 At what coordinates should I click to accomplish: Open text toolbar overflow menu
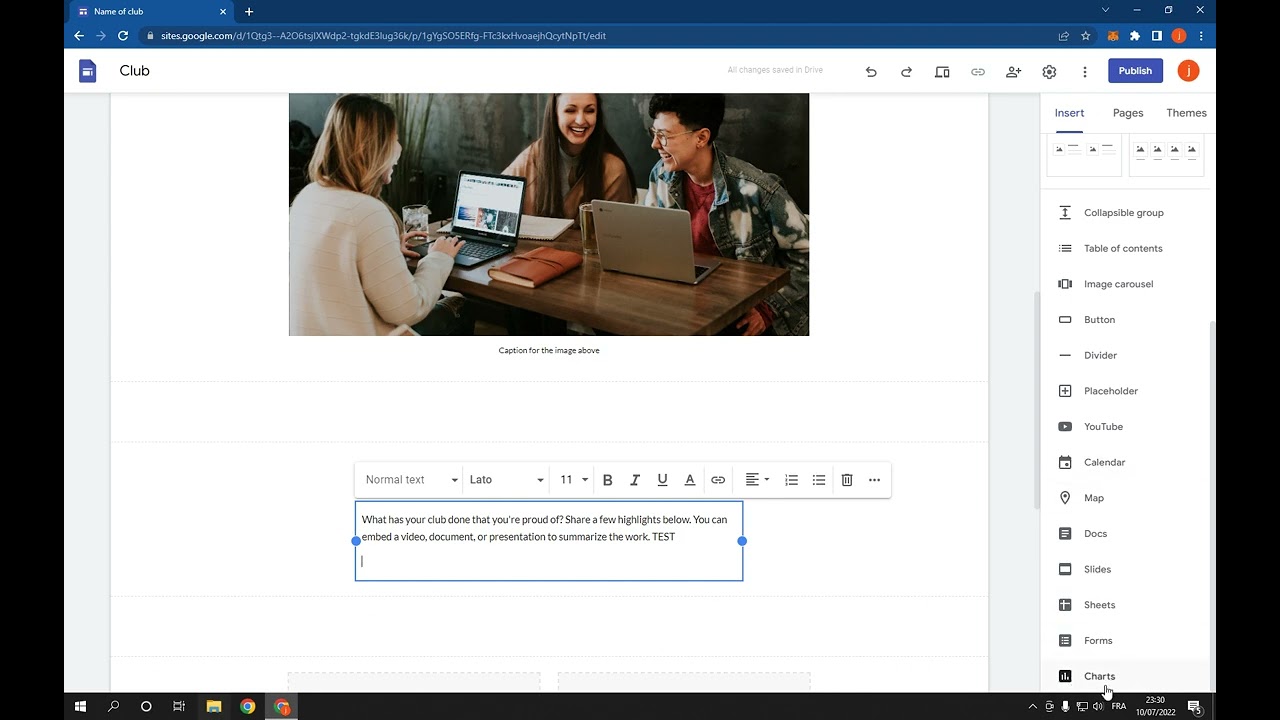[874, 480]
